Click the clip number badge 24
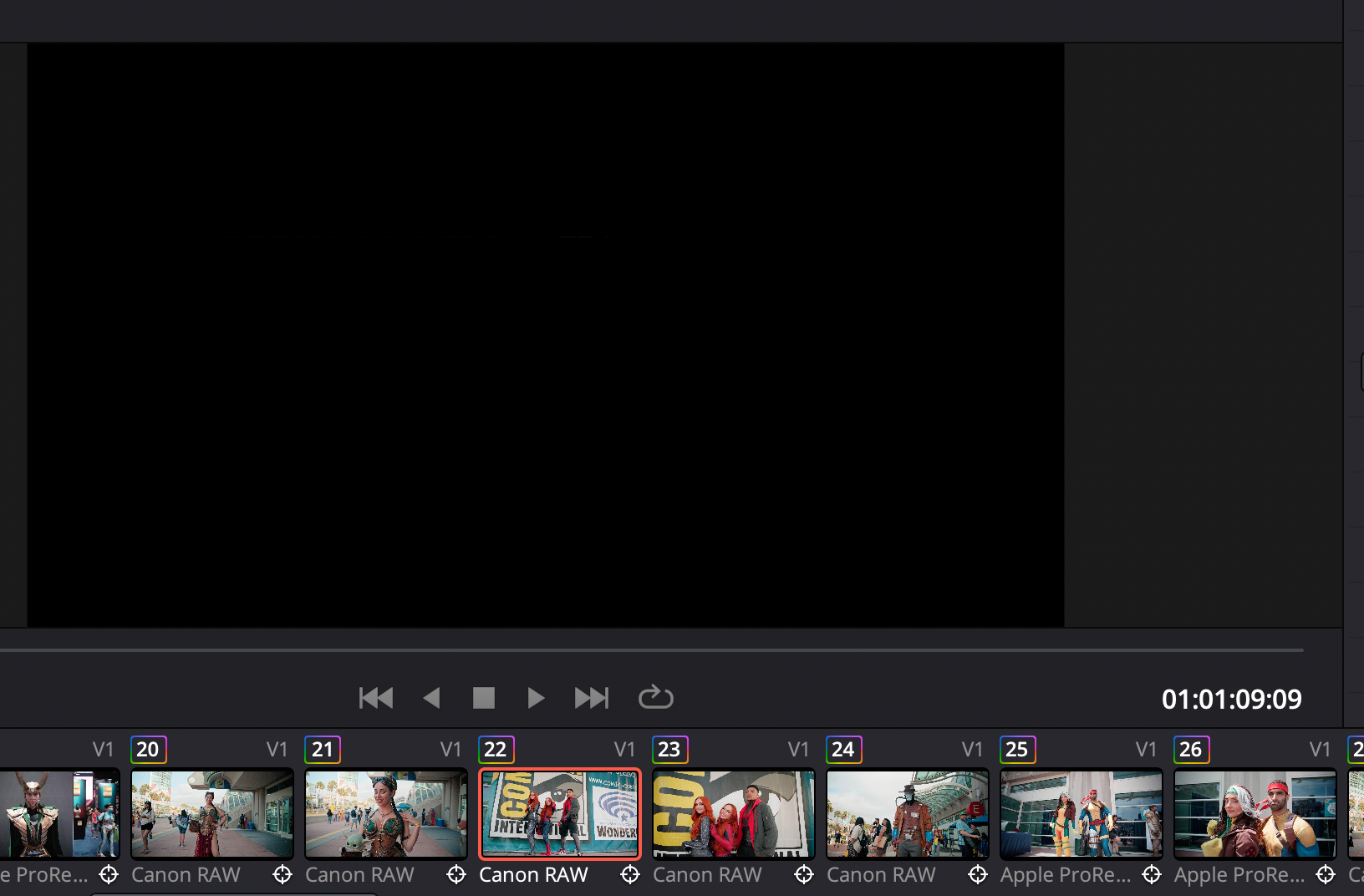This screenshot has height=896, width=1364. click(x=844, y=750)
